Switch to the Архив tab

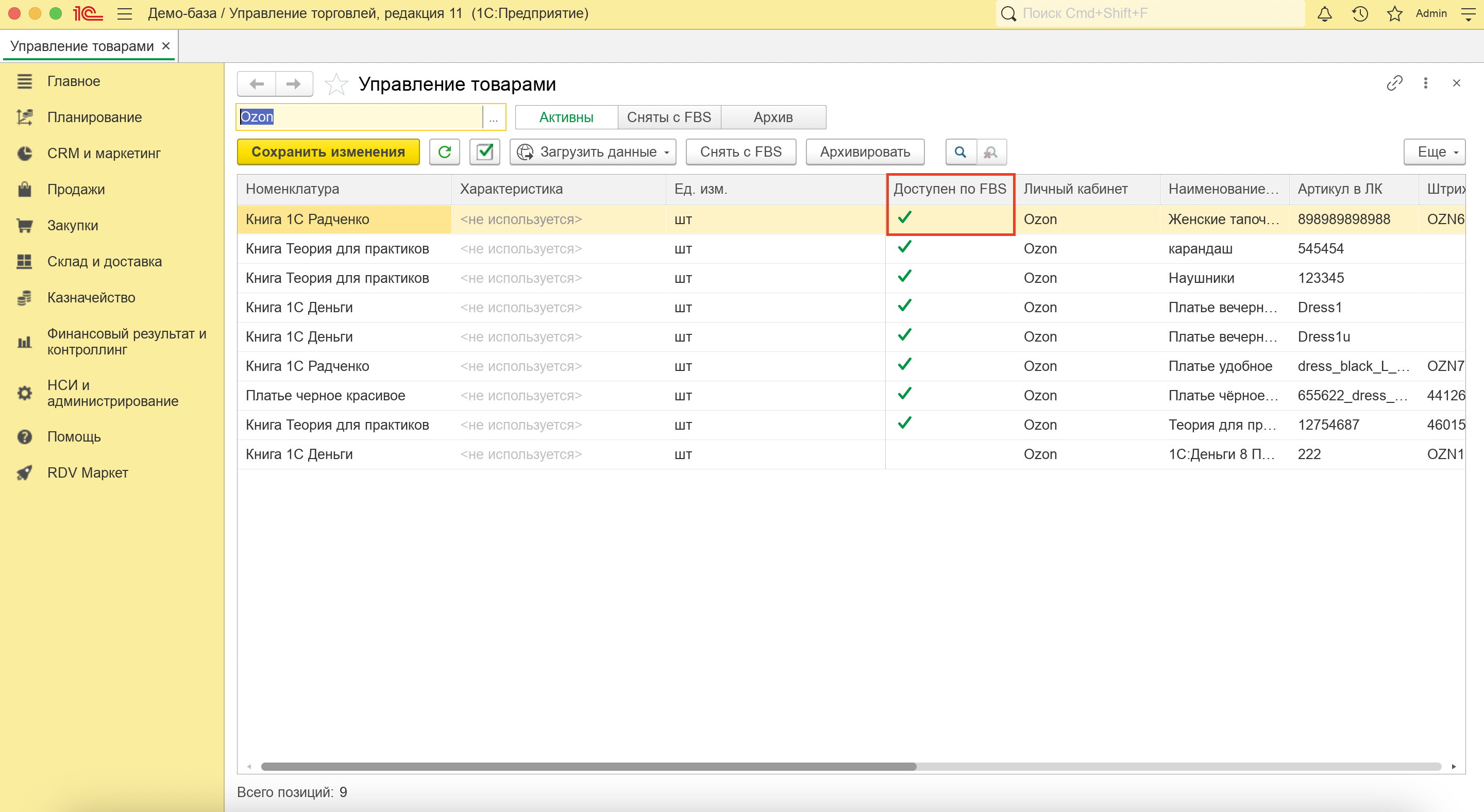[x=773, y=117]
